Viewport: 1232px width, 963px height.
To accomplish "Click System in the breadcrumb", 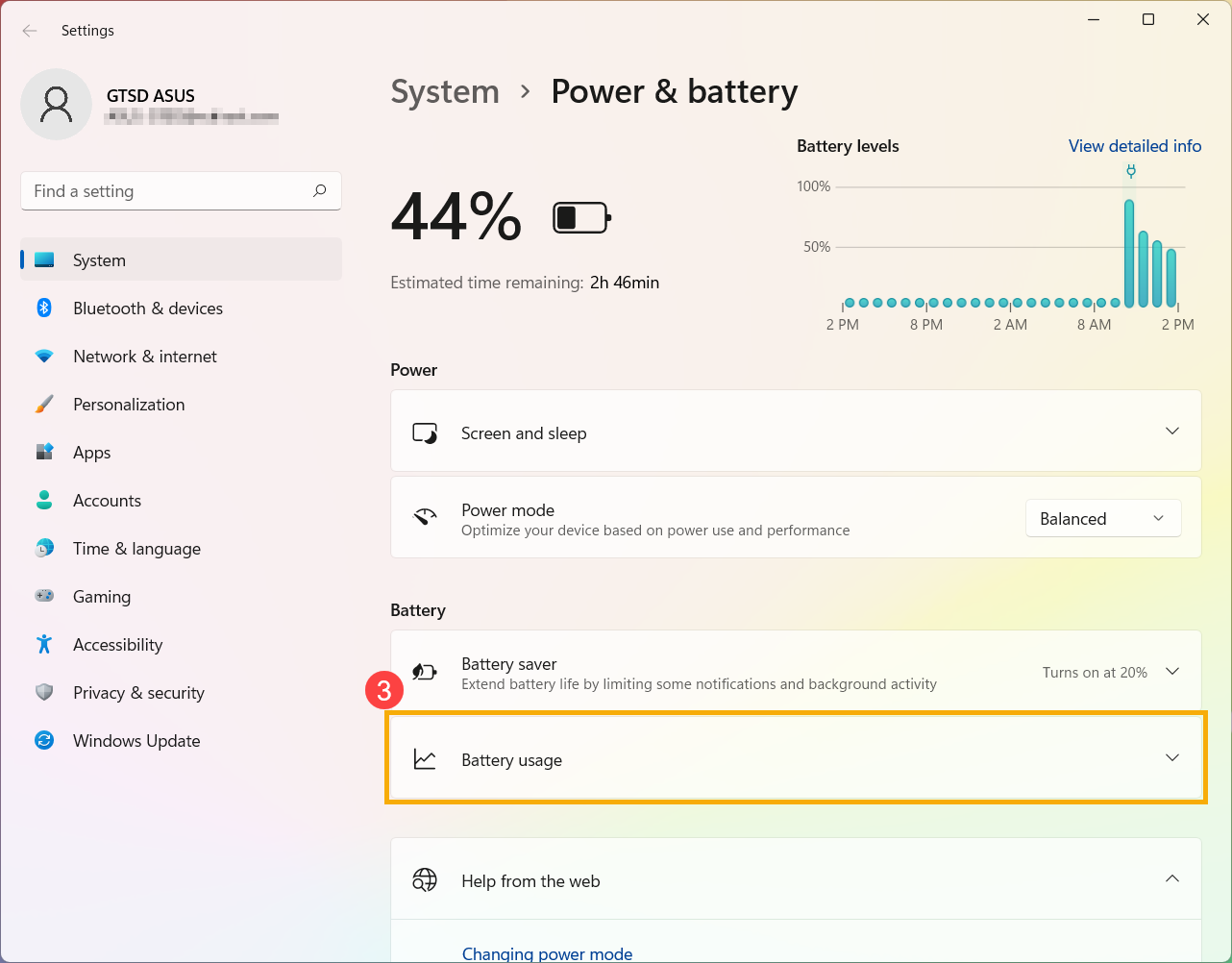I will pos(445,91).
